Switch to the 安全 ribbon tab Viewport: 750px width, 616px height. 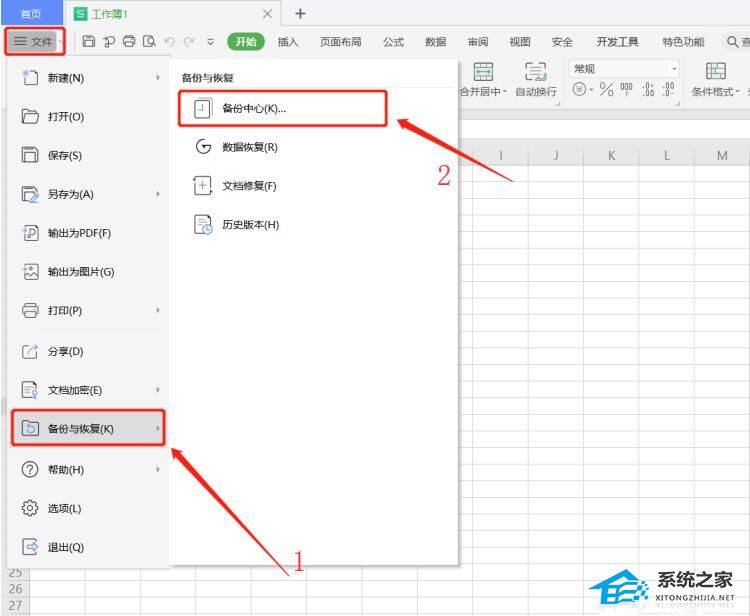[x=562, y=42]
